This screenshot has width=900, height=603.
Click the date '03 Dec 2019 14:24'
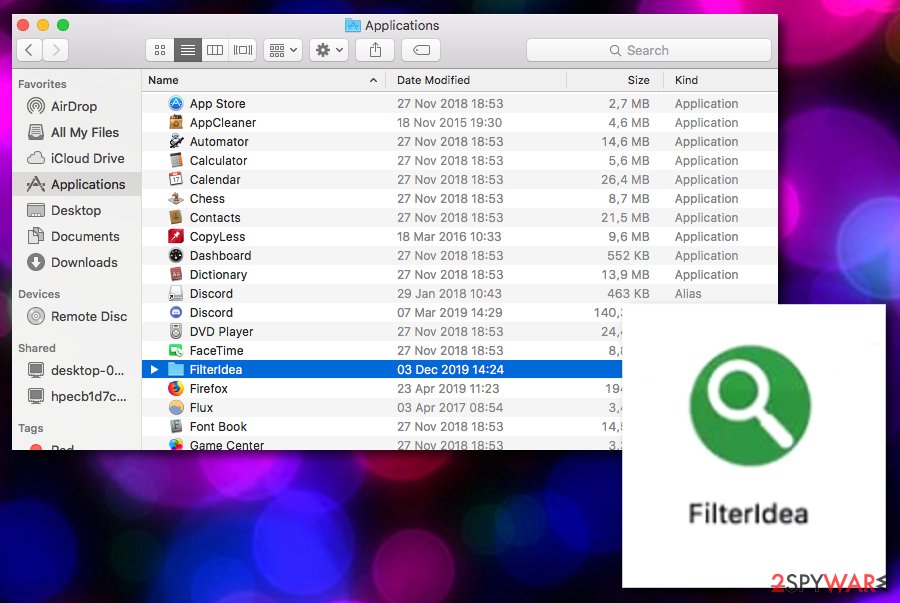point(451,369)
